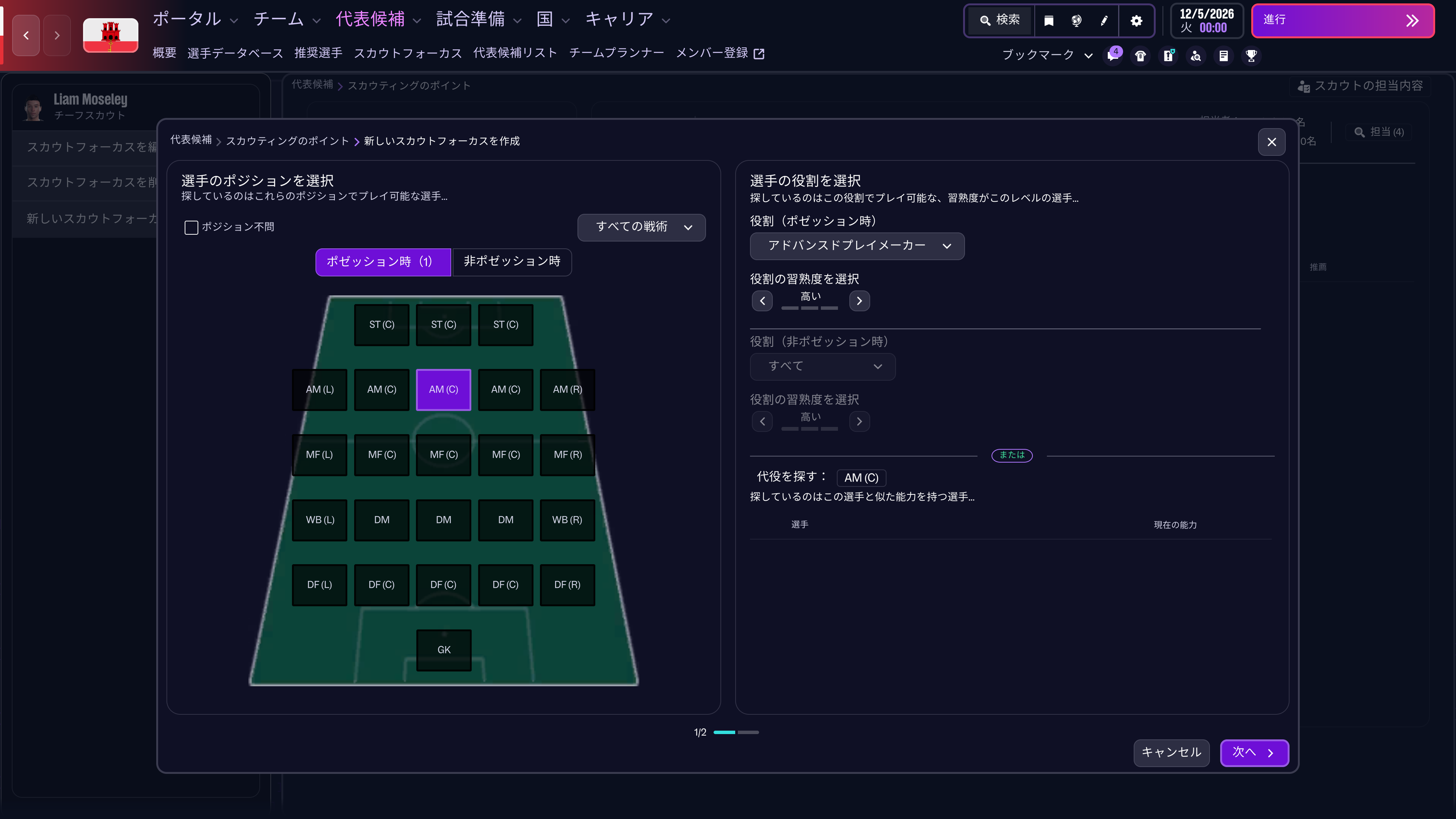Viewport: 1456px width, 819px height.
Task: Select the WB (L) position
Action: coord(320,519)
